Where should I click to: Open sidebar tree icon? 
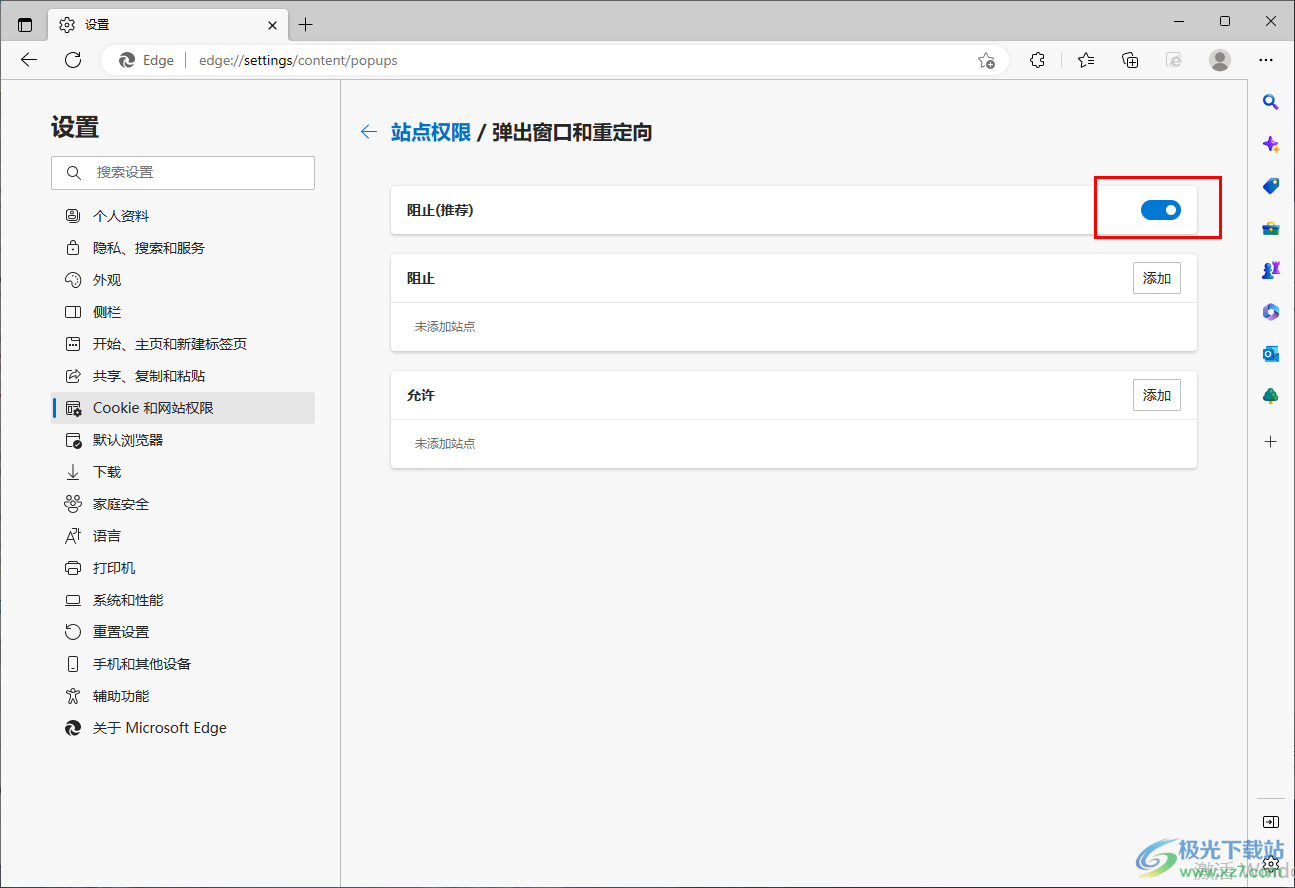click(x=1271, y=396)
